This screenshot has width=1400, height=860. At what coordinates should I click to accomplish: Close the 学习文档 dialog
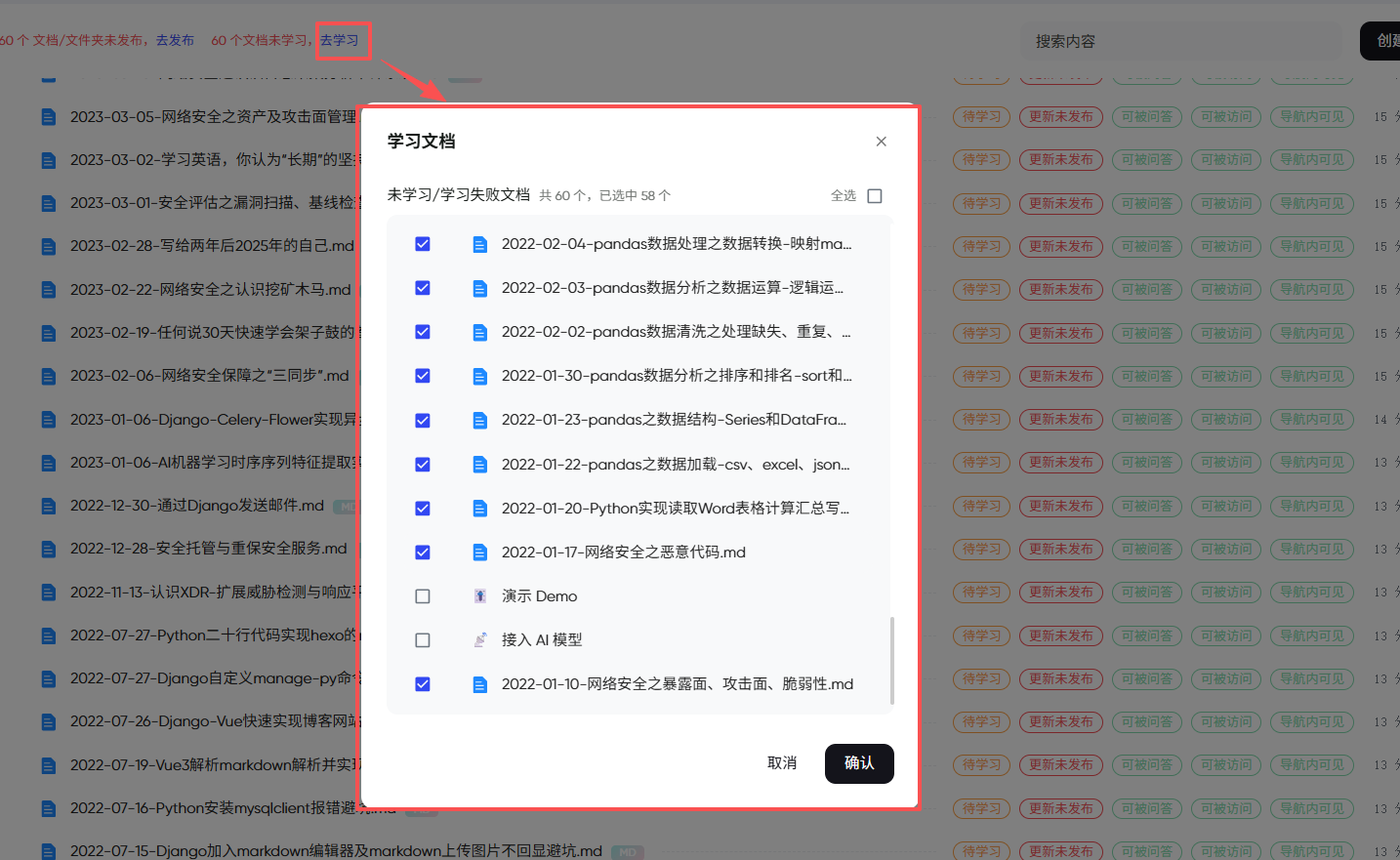click(881, 141)
